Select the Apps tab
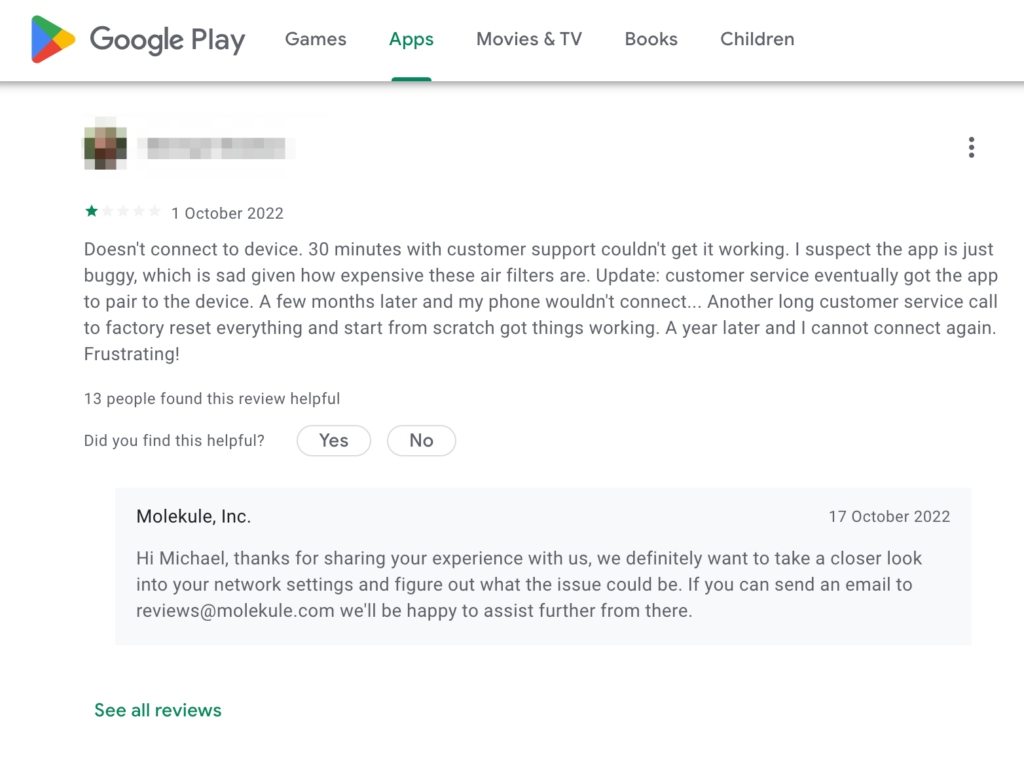The height and width of the screenshot is (774, 1024). (411, 39)
